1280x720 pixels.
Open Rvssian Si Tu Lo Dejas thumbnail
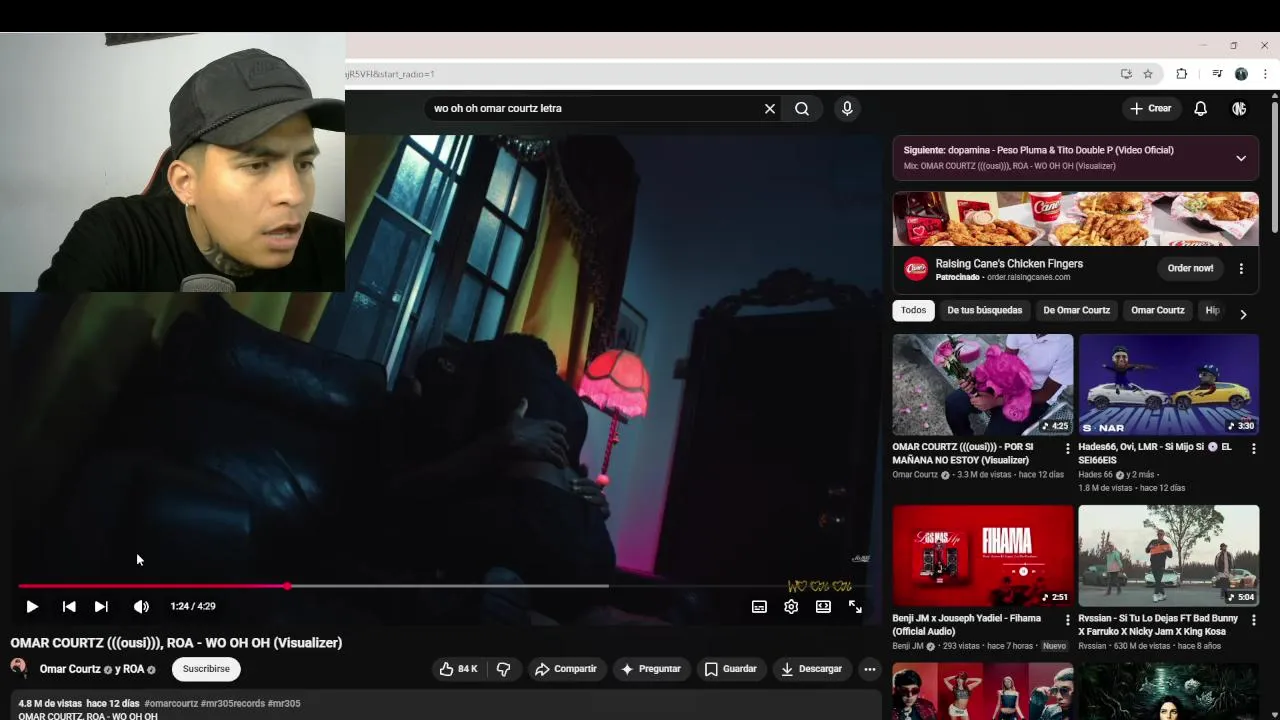[x=1168, y=555]
